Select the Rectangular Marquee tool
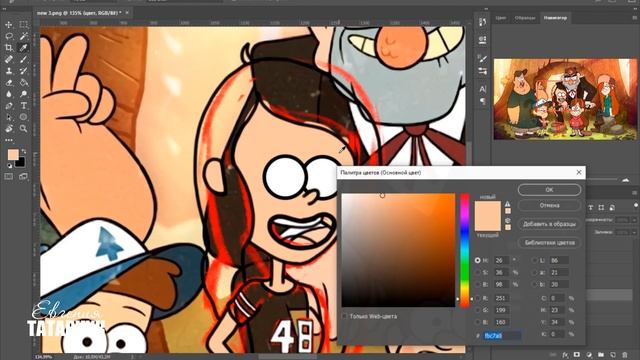The height and width of the screenshot is (360, 640). point(23,25)
